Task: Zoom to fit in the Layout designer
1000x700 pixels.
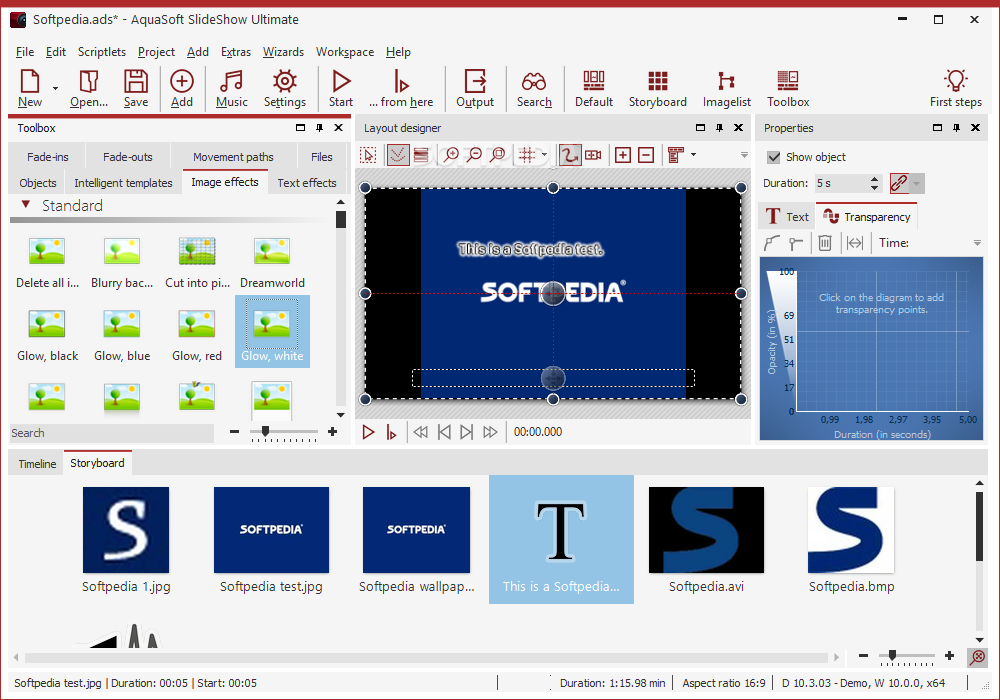Action: coord(497,155)
